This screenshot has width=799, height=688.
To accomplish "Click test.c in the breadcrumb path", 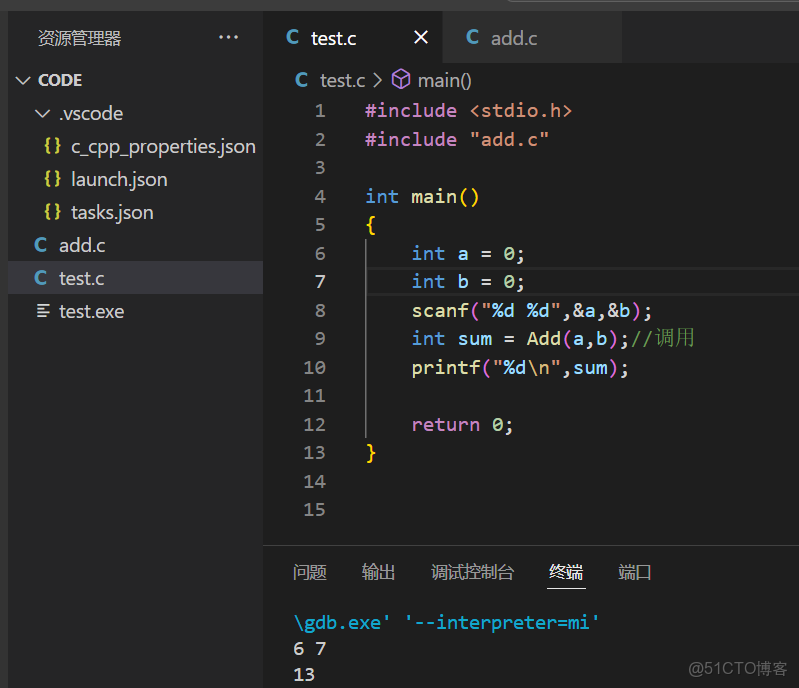I will pos(342,80).
